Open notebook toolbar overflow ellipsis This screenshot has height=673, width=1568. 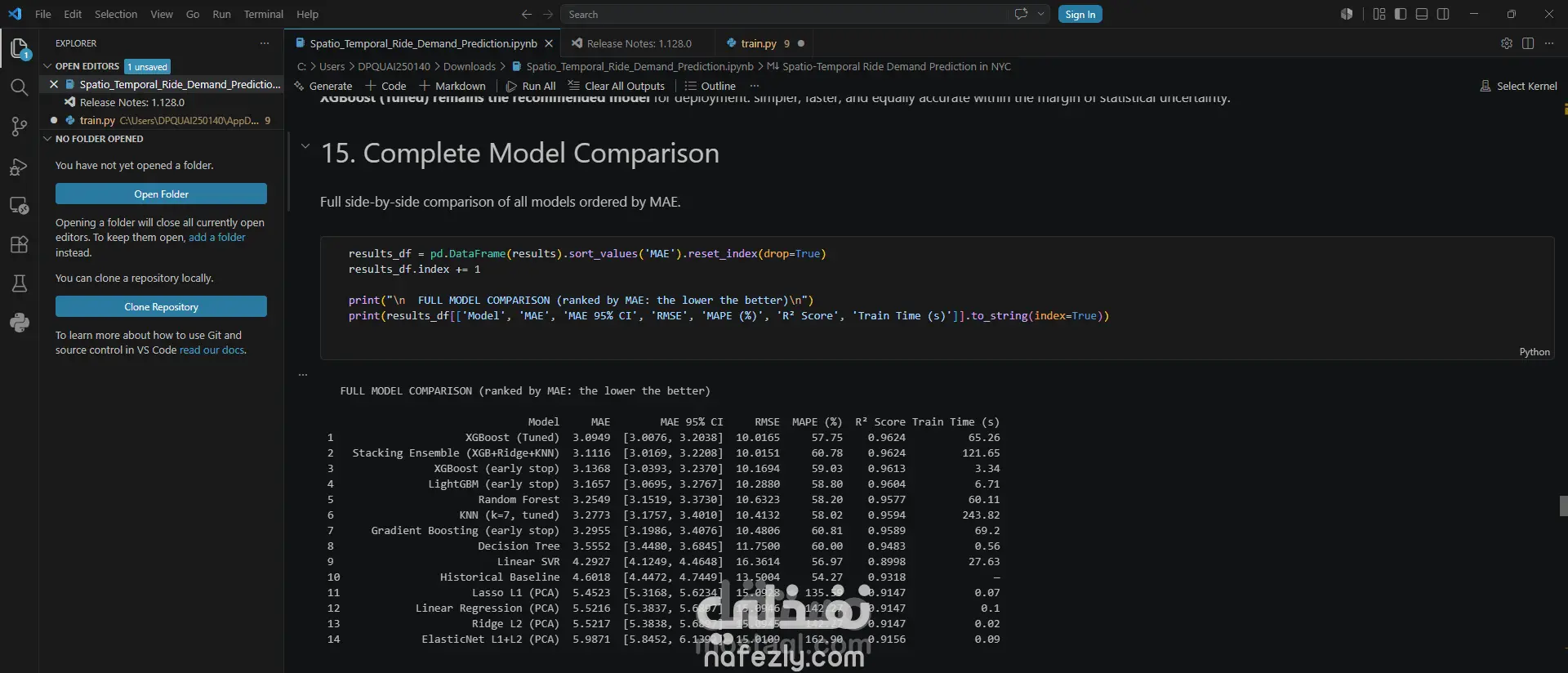point(755,86)
